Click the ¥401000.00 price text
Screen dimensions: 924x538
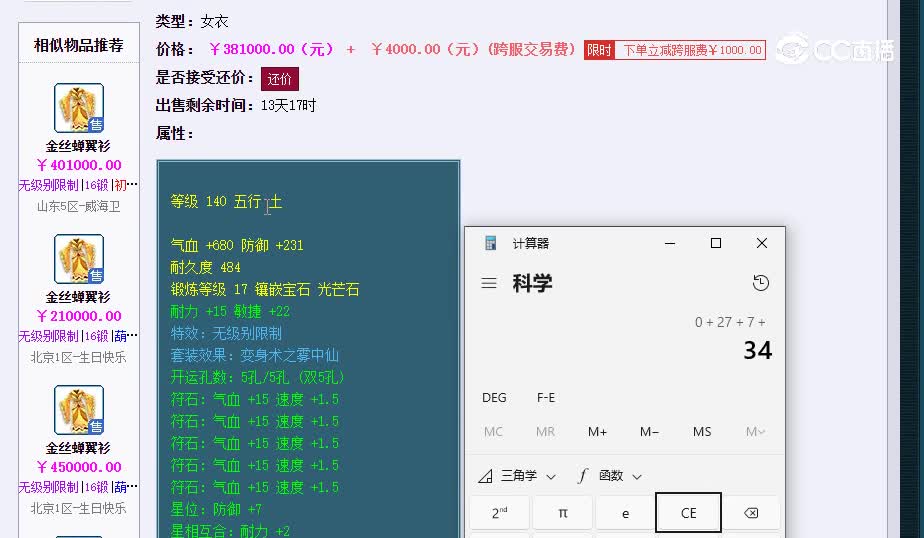tap(79, 166)
